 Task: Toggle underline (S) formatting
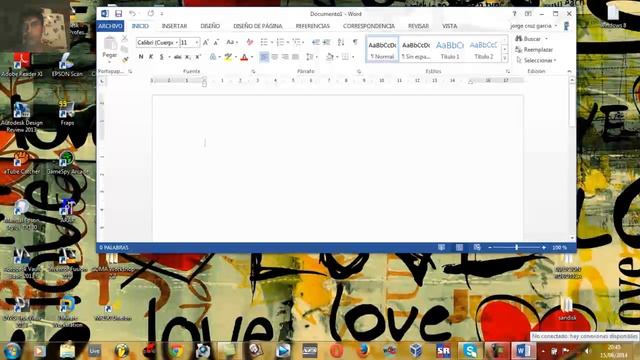[162, 57]
